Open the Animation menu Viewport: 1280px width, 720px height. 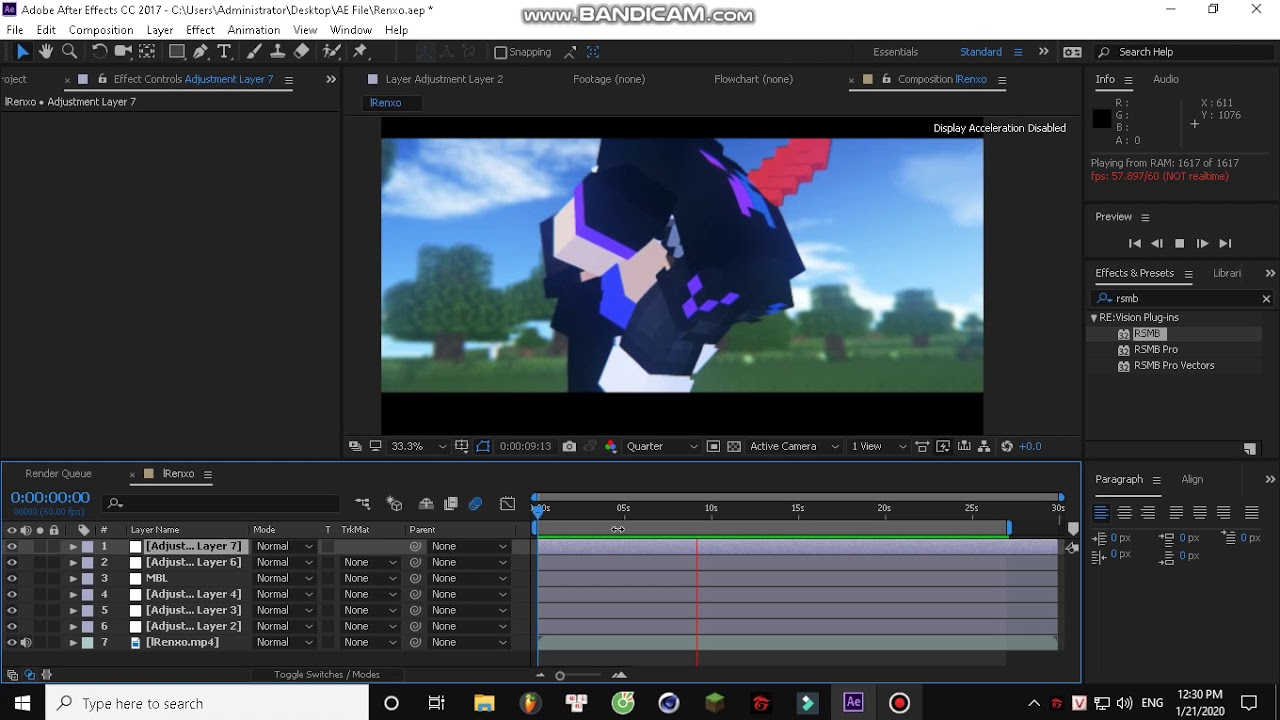(x=254, y=30)
